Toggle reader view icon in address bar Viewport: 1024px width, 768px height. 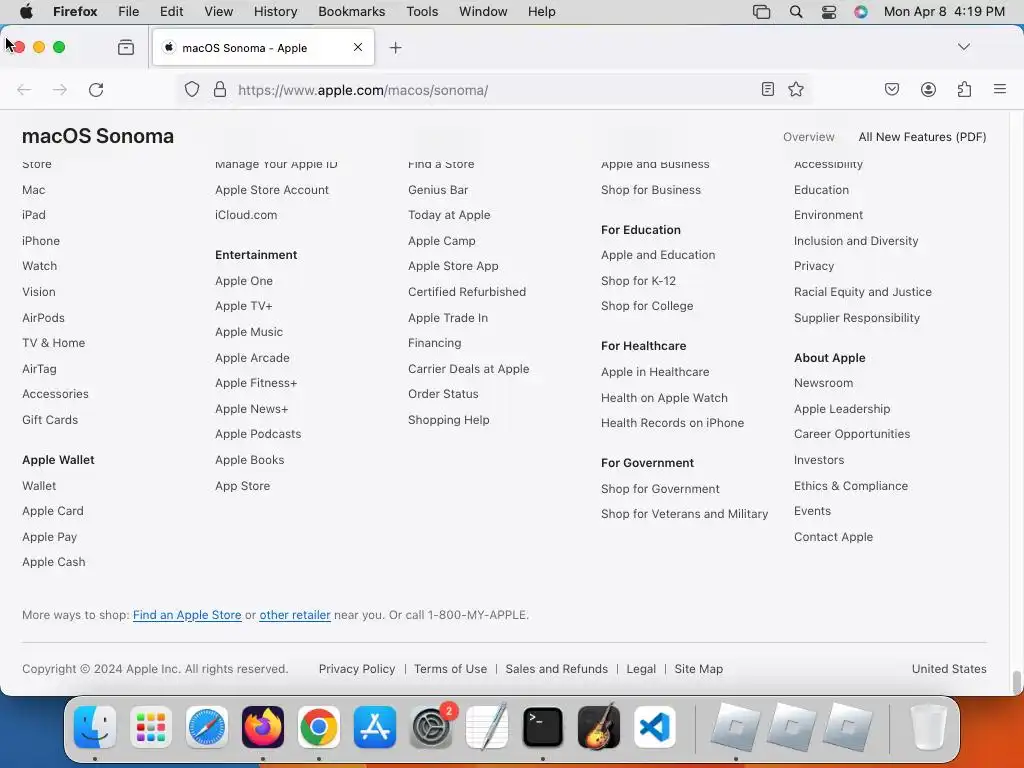(768, 89)
